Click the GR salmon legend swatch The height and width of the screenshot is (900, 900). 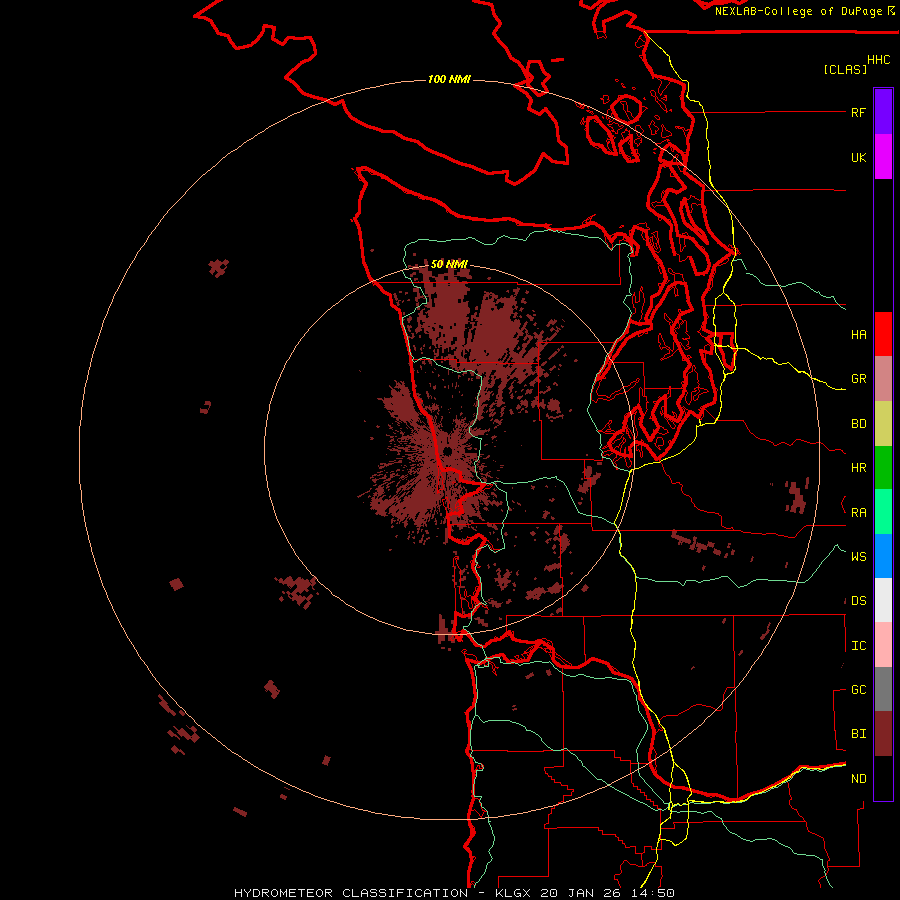(883, 379)
